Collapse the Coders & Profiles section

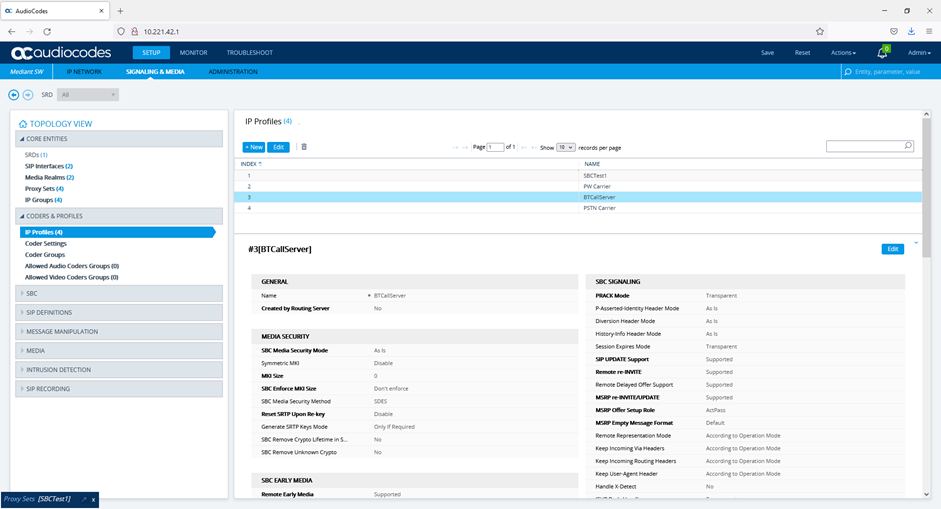(119, 216)
